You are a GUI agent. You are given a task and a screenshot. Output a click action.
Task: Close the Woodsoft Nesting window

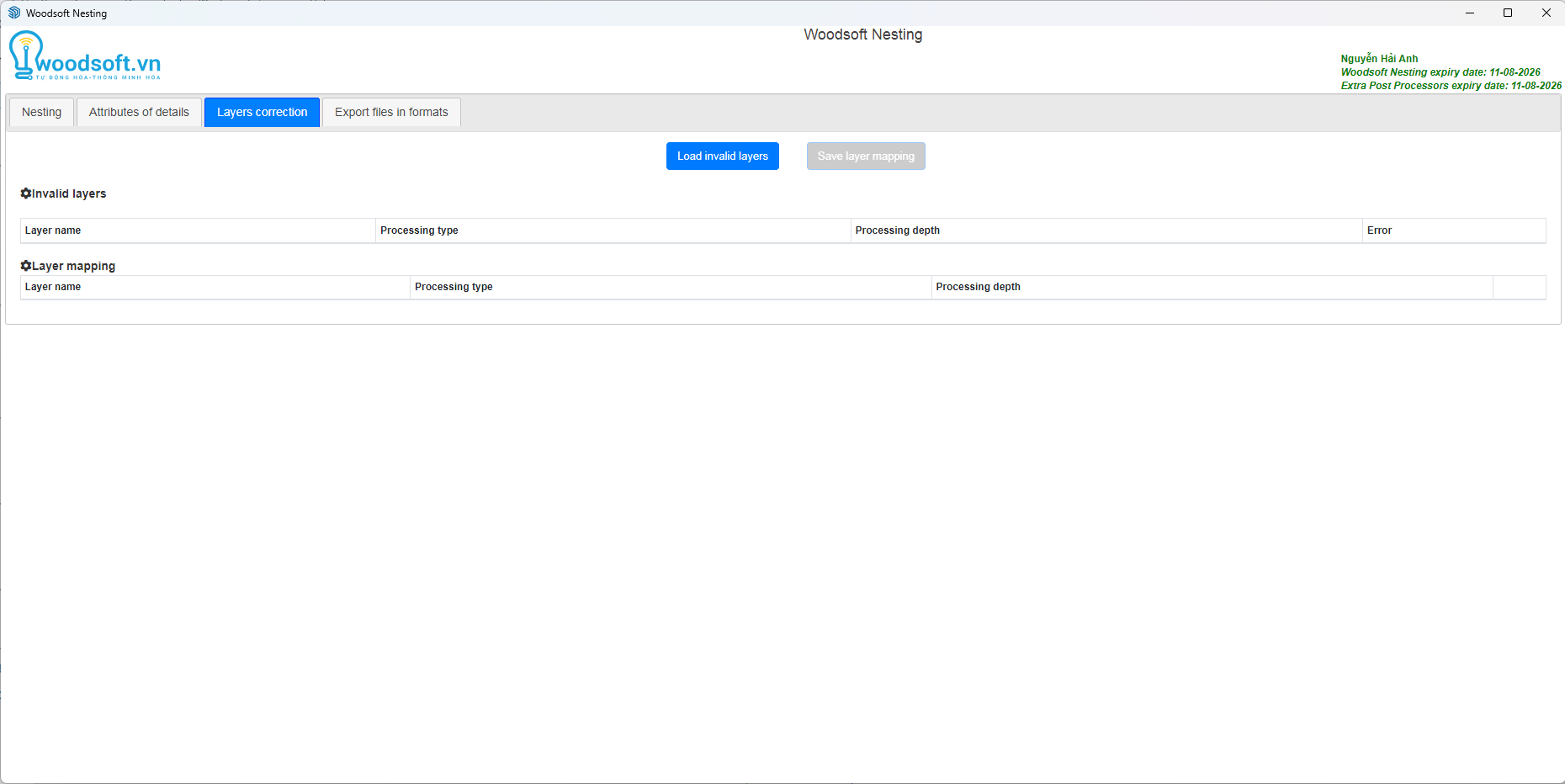tap(1546, 13)
